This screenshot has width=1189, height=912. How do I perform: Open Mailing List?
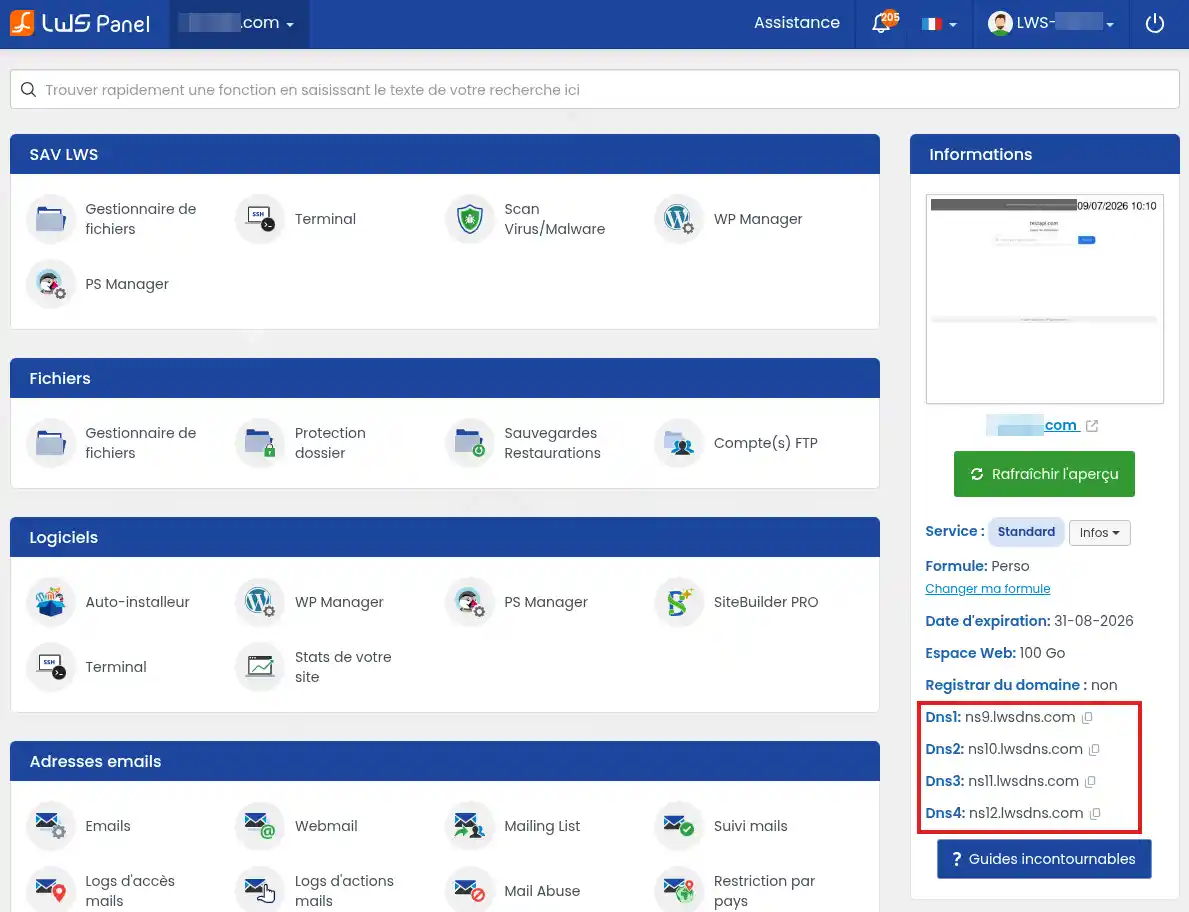point(513,826)
